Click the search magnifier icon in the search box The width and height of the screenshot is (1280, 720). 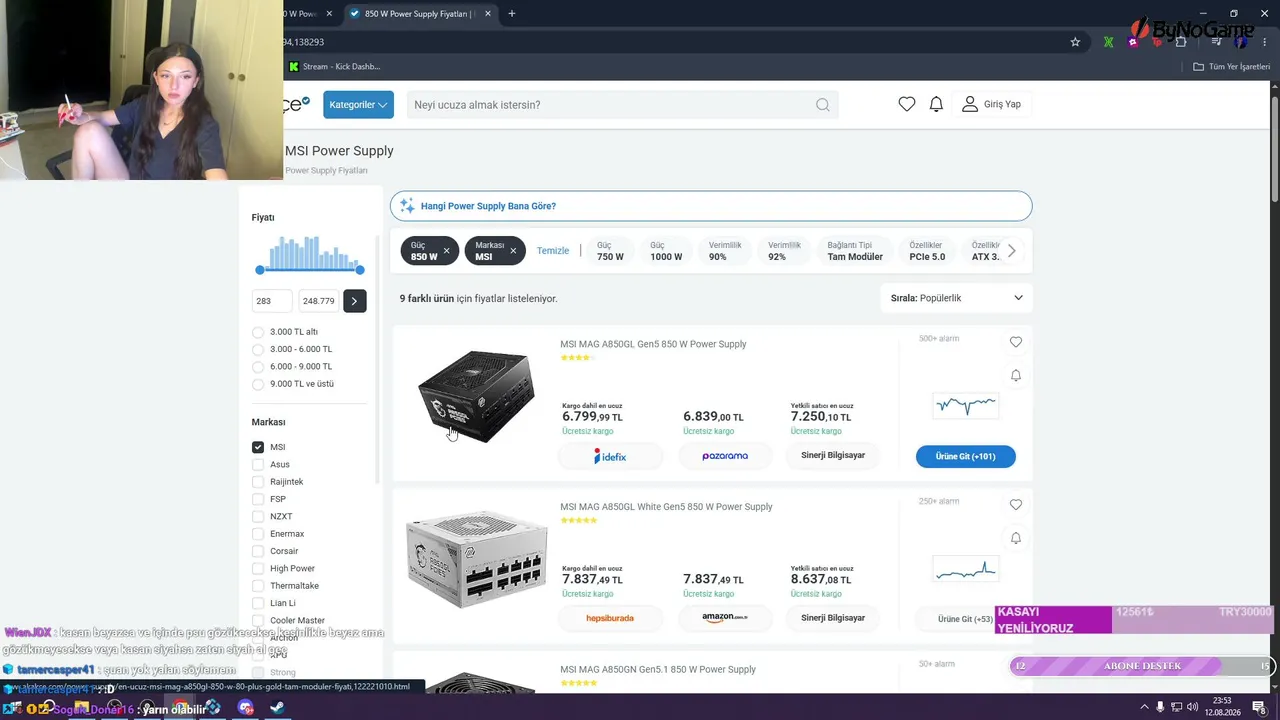pyautogui.click(x=822, y=105)
